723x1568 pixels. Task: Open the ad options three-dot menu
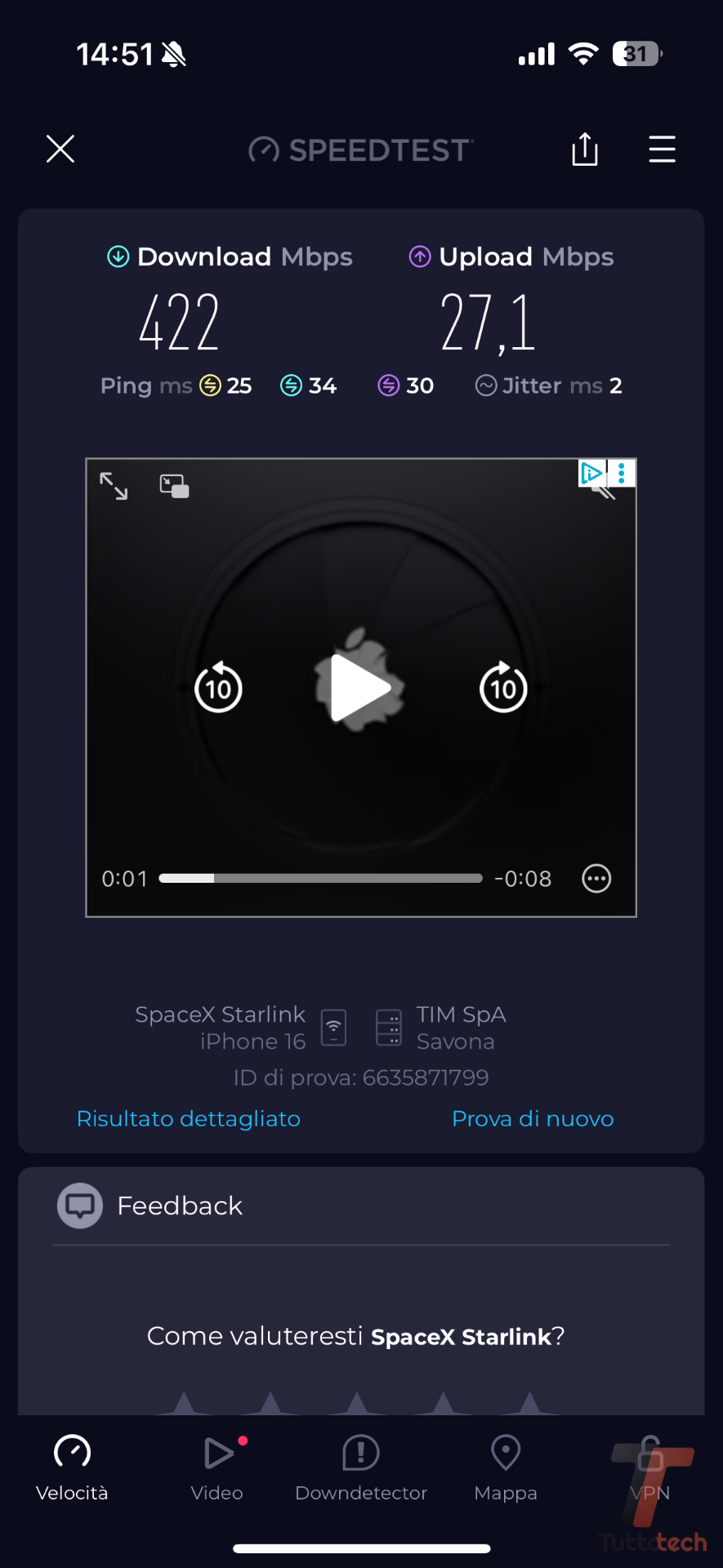point(622,473)
